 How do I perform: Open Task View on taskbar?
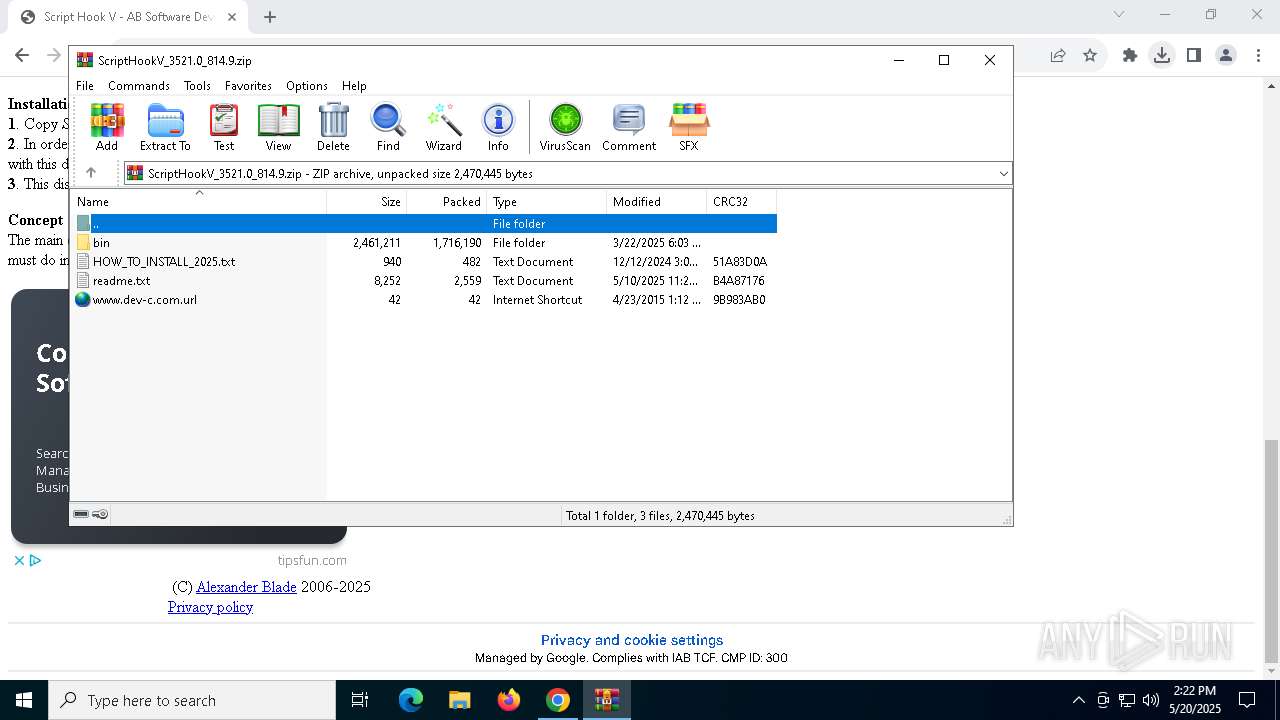point(360,700)
